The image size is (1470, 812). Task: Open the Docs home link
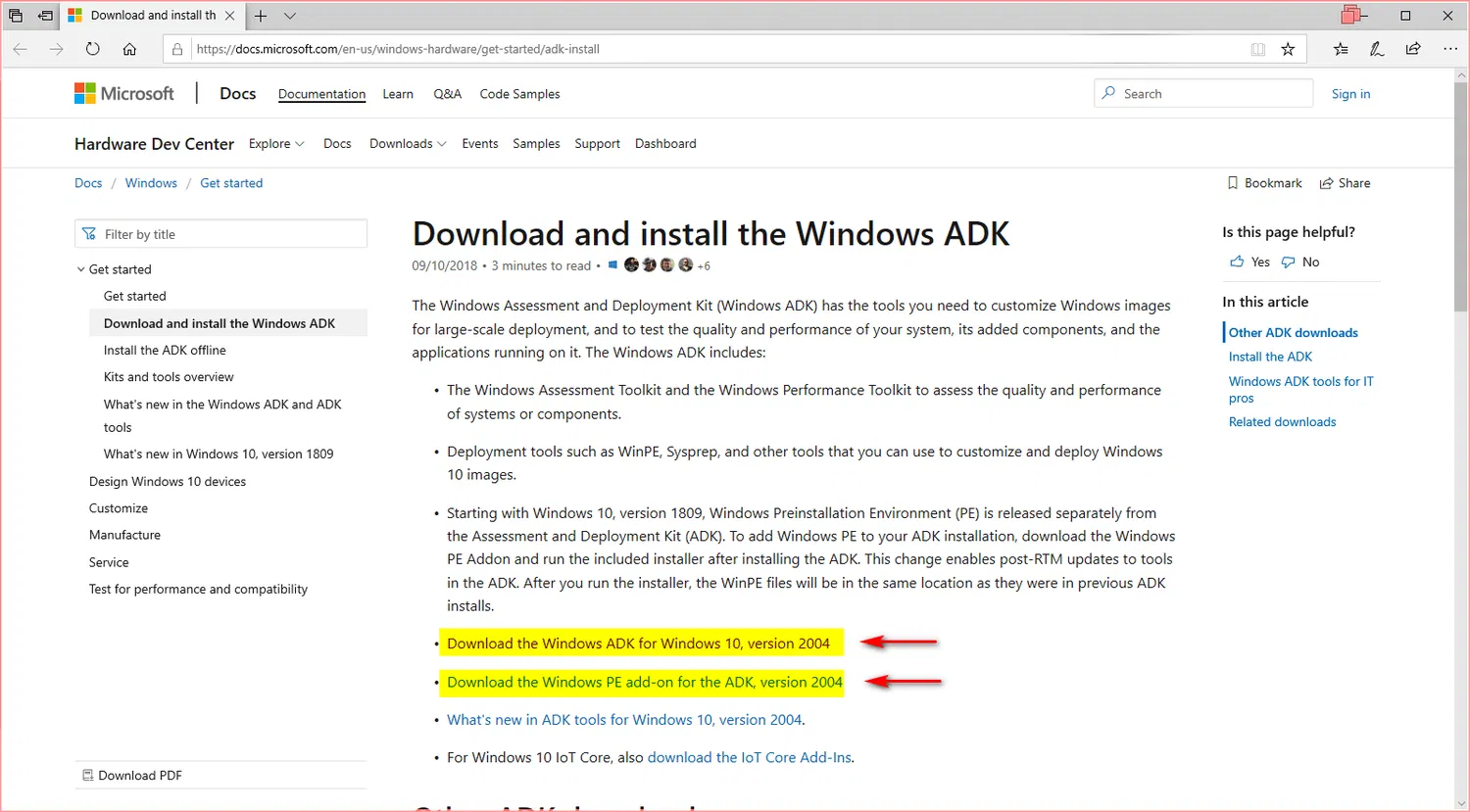coord(237,93)
